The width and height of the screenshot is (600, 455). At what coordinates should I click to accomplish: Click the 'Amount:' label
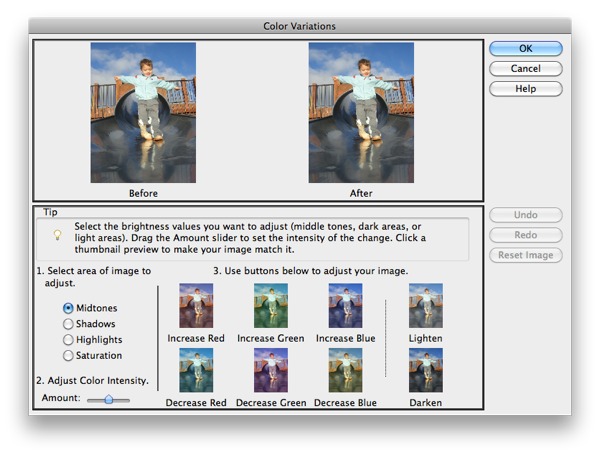[x=61, y=398]
